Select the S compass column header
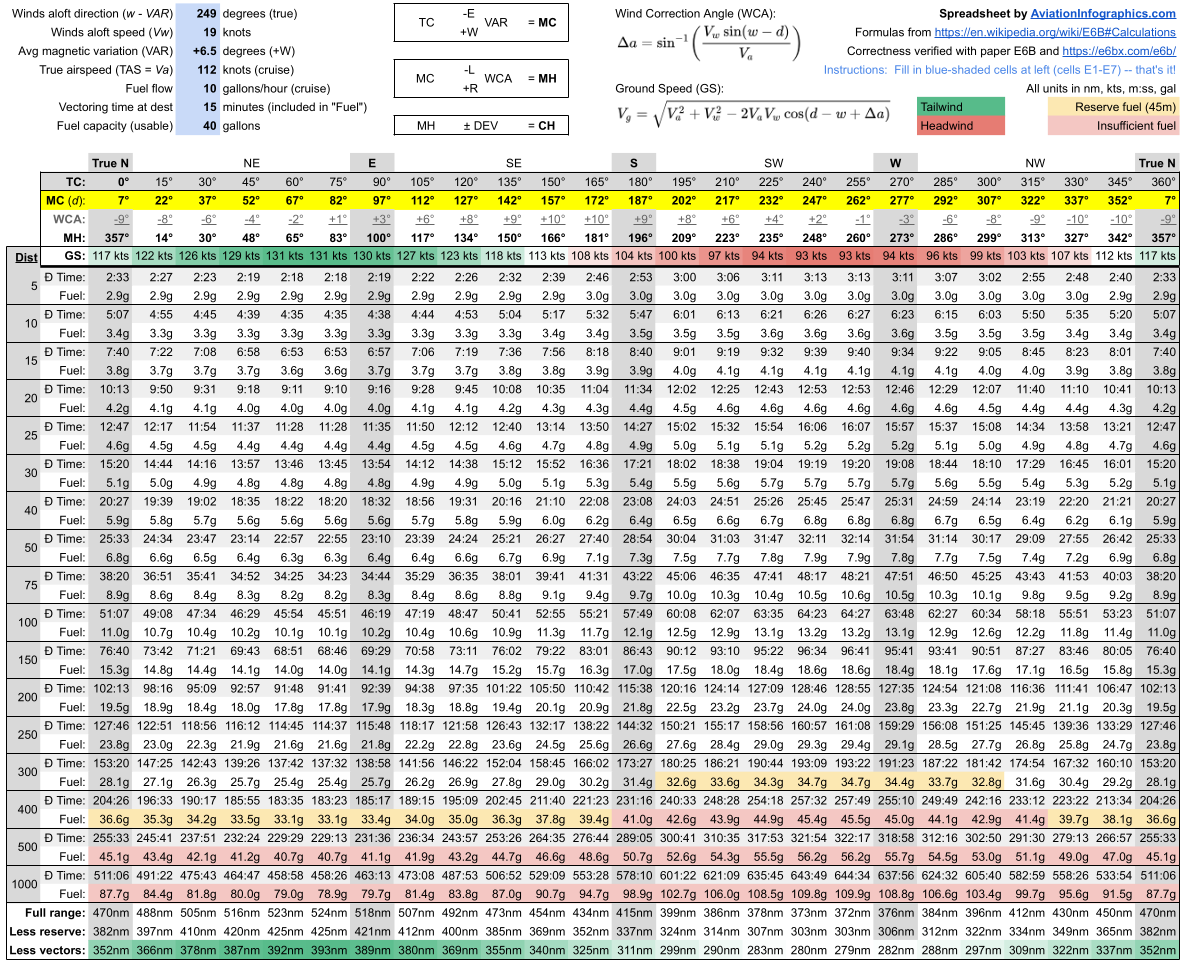The image size is (1184, 965). (634, 163)
